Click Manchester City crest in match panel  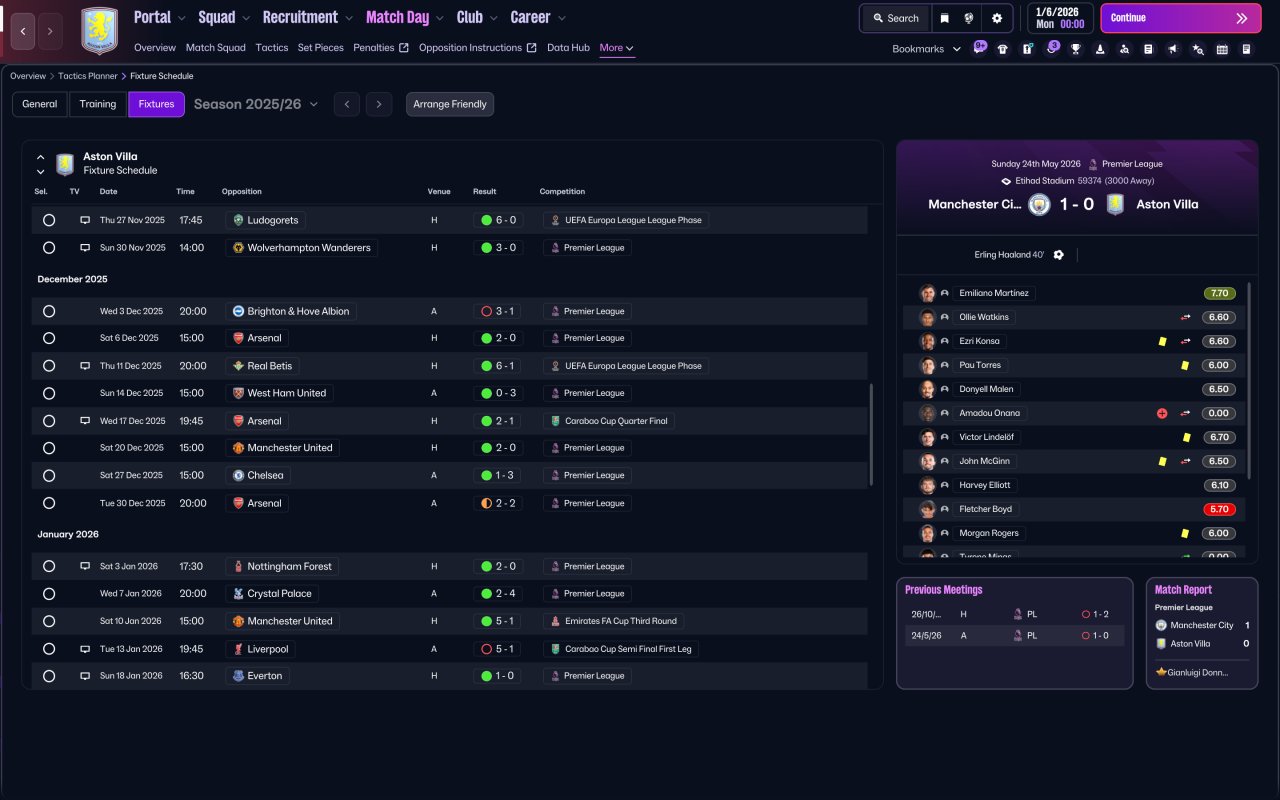(1039, 204)
